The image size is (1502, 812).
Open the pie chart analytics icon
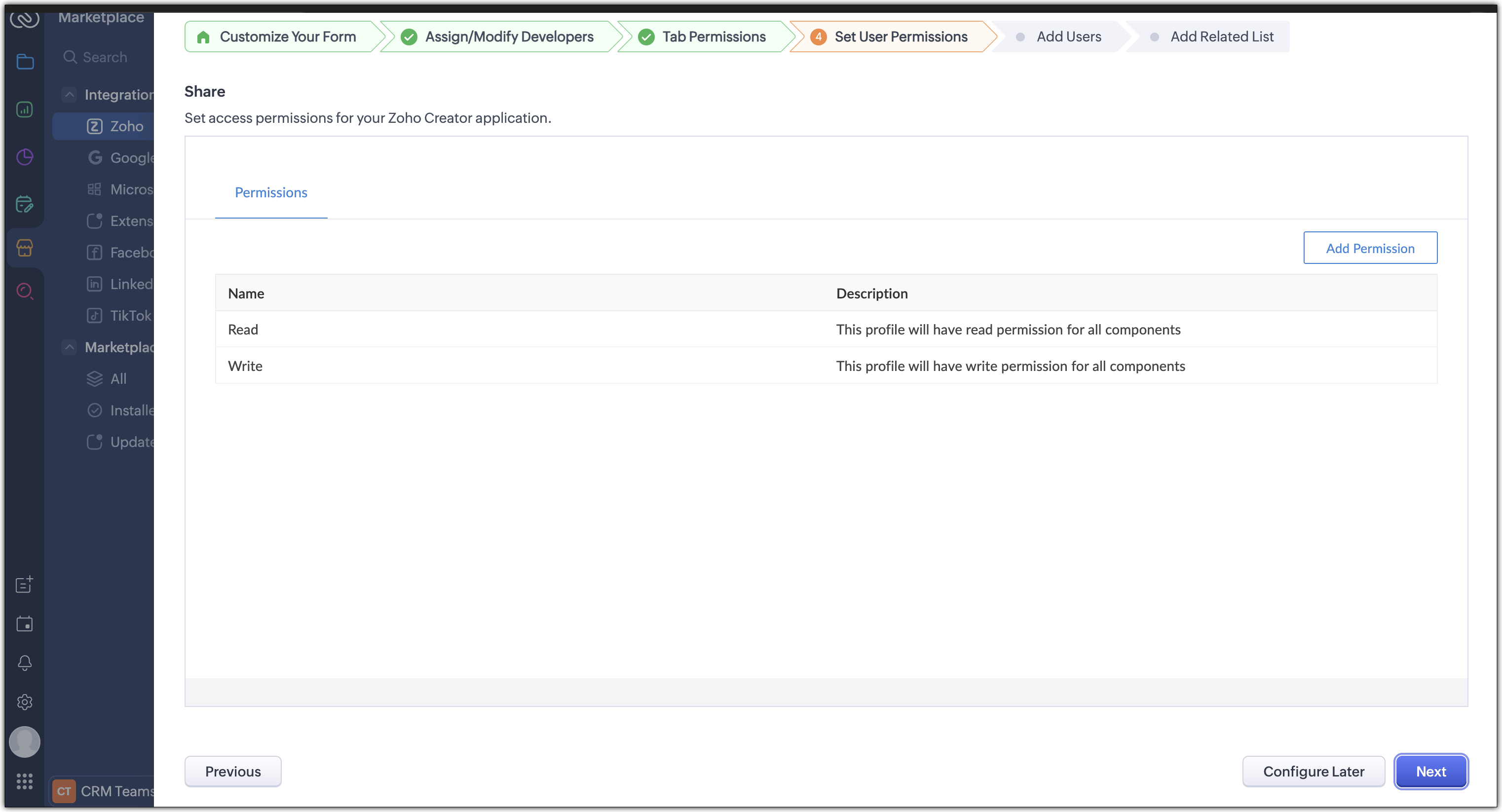[x=25, y=157]
